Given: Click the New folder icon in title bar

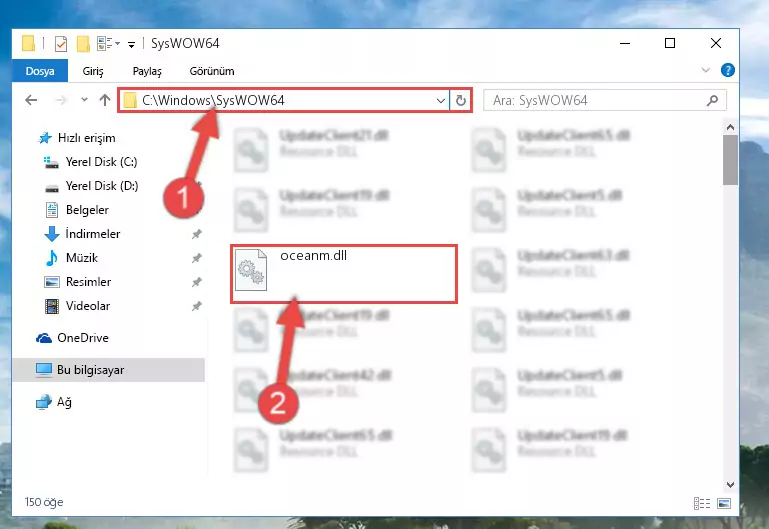Looking at the screenshot, I should pos(83,44).
